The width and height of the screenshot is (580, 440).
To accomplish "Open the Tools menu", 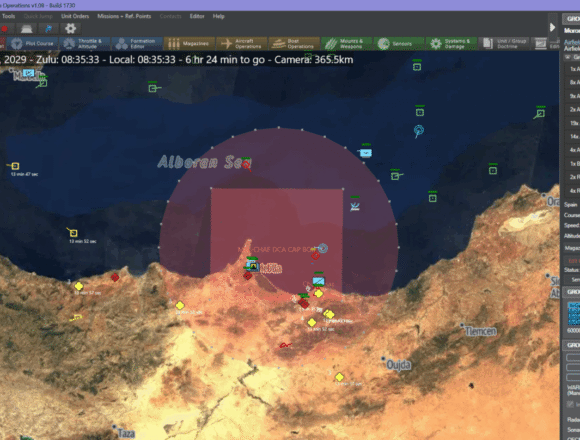I will [9, 16].
